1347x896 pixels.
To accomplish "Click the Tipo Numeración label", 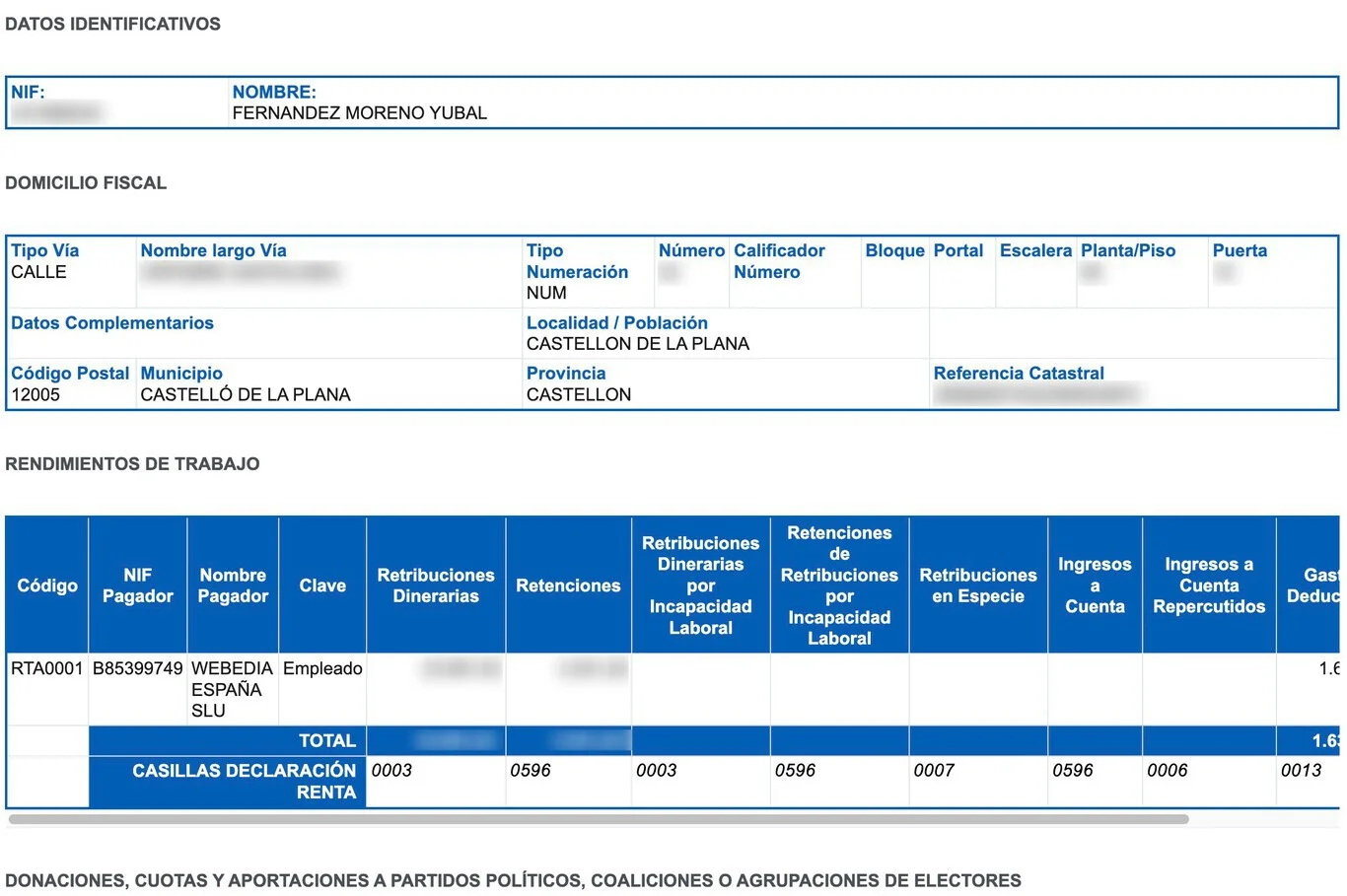I will click(577, 261).
